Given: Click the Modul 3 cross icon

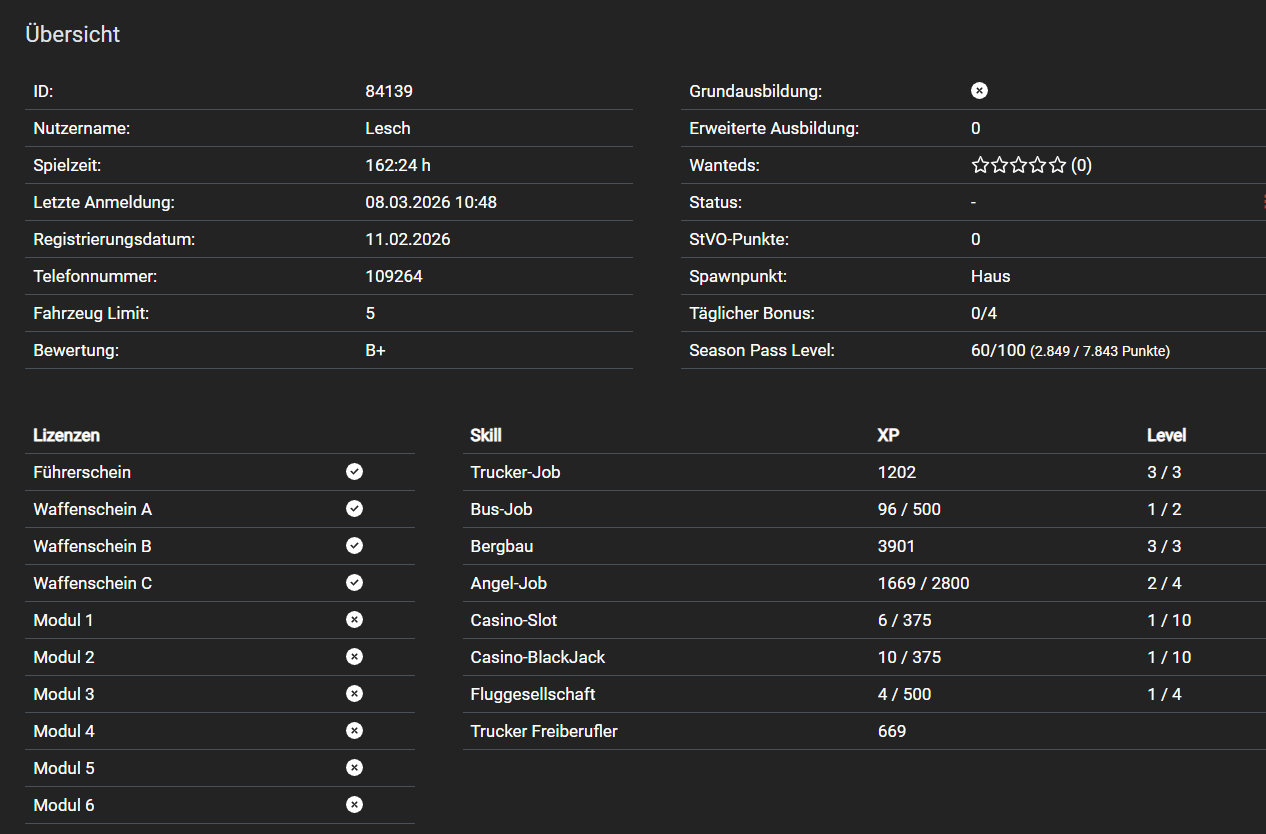Looking at the screenshot, I should pos(354,694).
